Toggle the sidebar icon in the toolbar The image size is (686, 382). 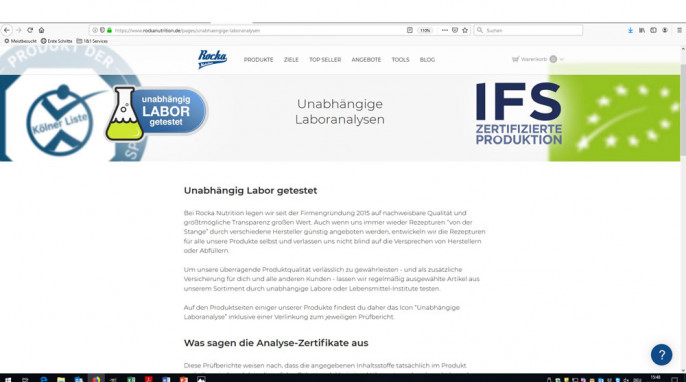tap(653, 30)
